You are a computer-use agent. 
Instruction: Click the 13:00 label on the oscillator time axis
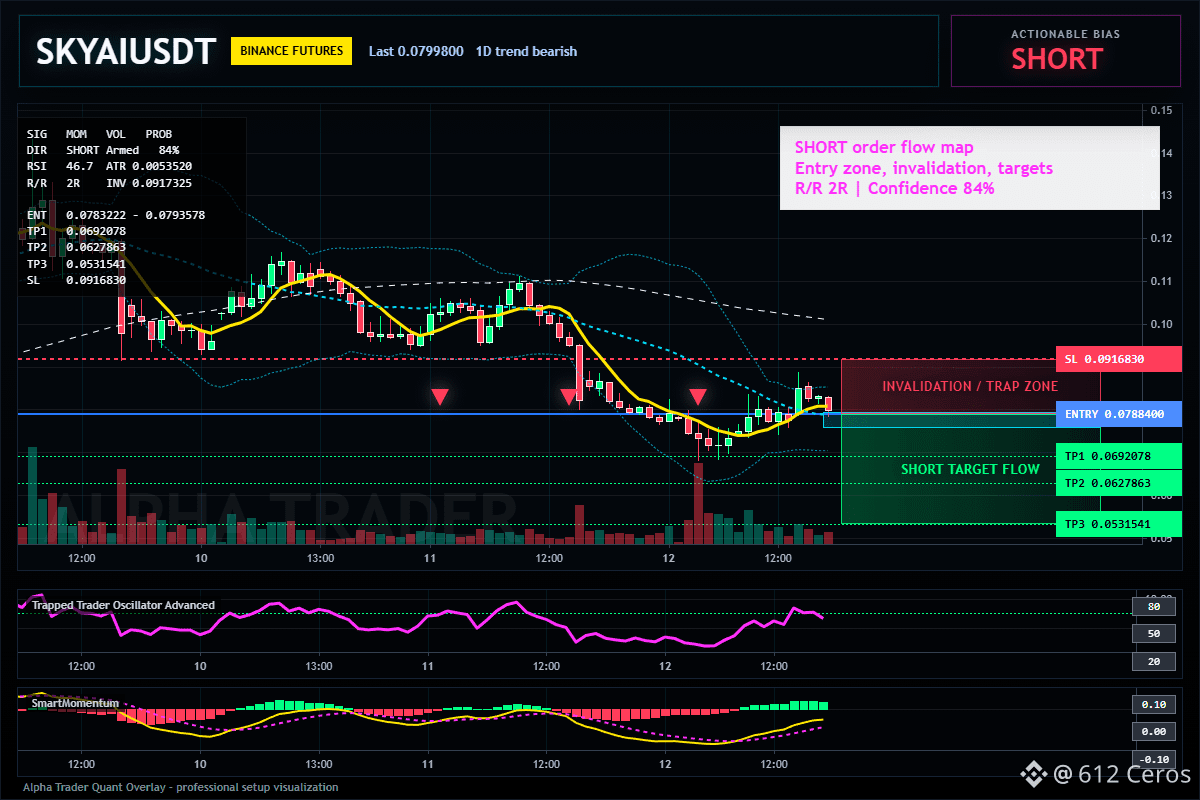point(319,666)
